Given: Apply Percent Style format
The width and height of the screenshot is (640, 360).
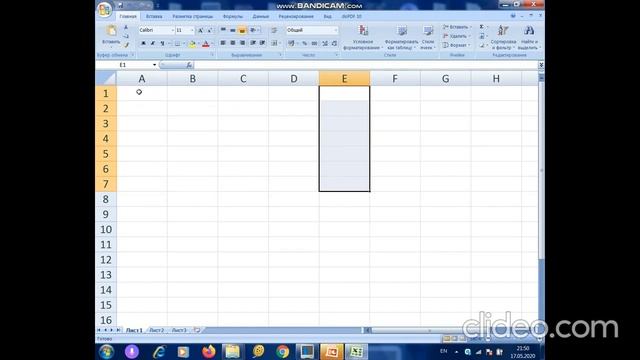Looking at the screenshot, I should click(x=304, y=43).
